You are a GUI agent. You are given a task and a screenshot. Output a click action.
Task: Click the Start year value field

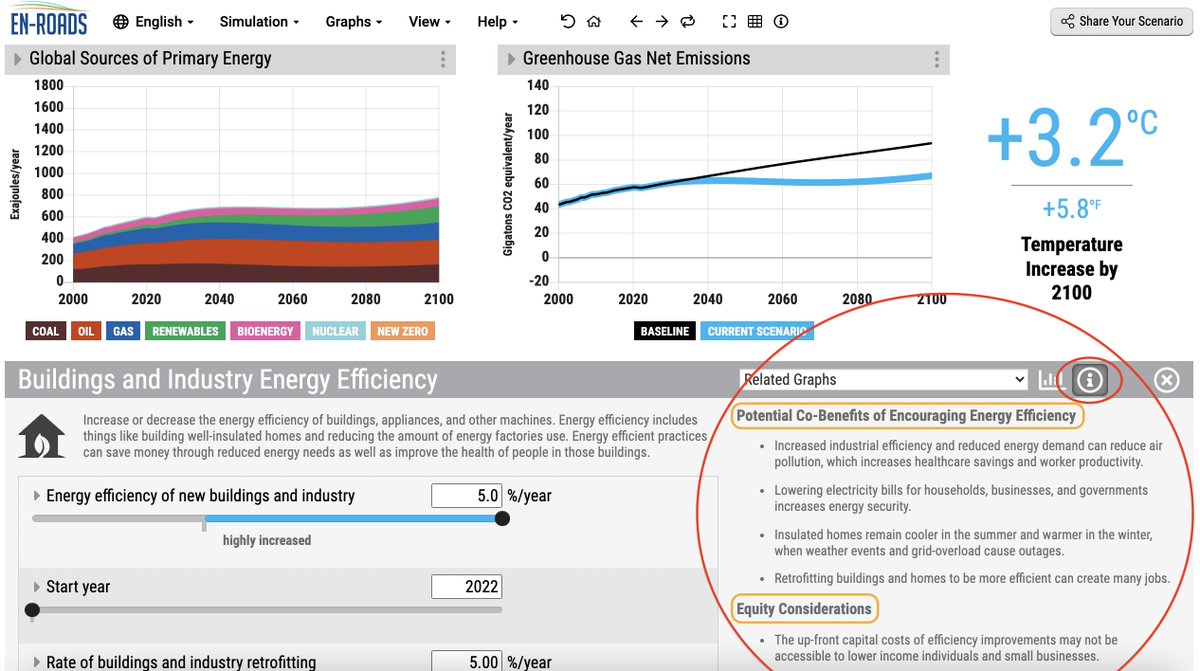466,587
